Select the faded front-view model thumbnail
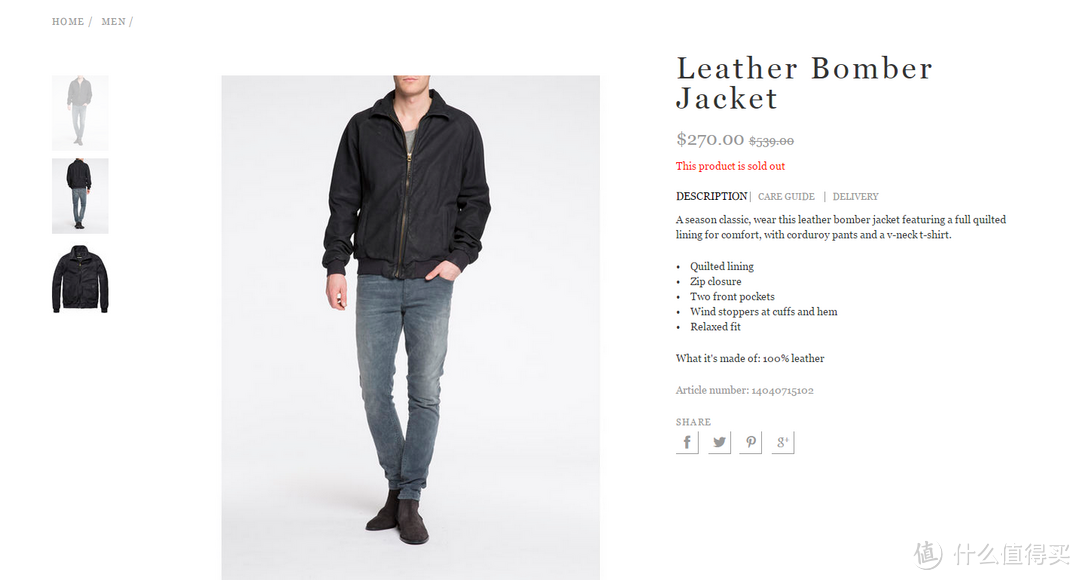Screen dimensions: 1080x580 coord(80,113)
